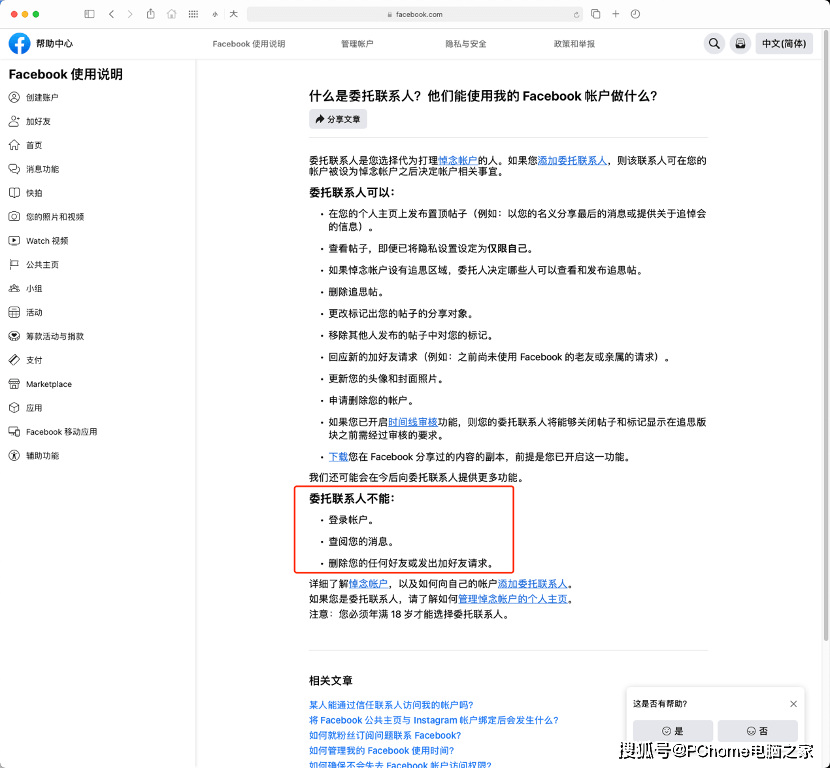Screen dimensions: 830x768
Task: Open related article 某人能通过信任联系人访问我的帐户吗
Action: tap(391, 705)
